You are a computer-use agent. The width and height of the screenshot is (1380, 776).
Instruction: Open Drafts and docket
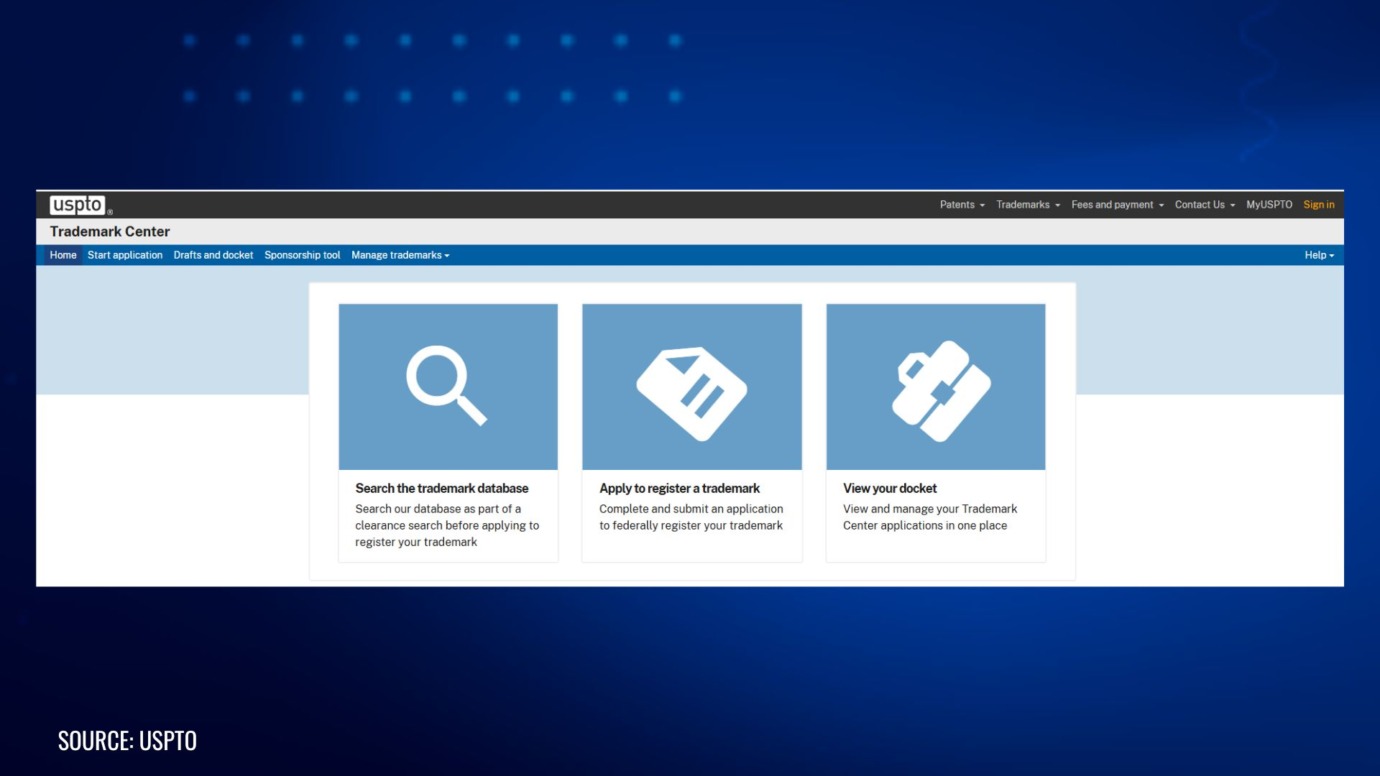[213, 255]
